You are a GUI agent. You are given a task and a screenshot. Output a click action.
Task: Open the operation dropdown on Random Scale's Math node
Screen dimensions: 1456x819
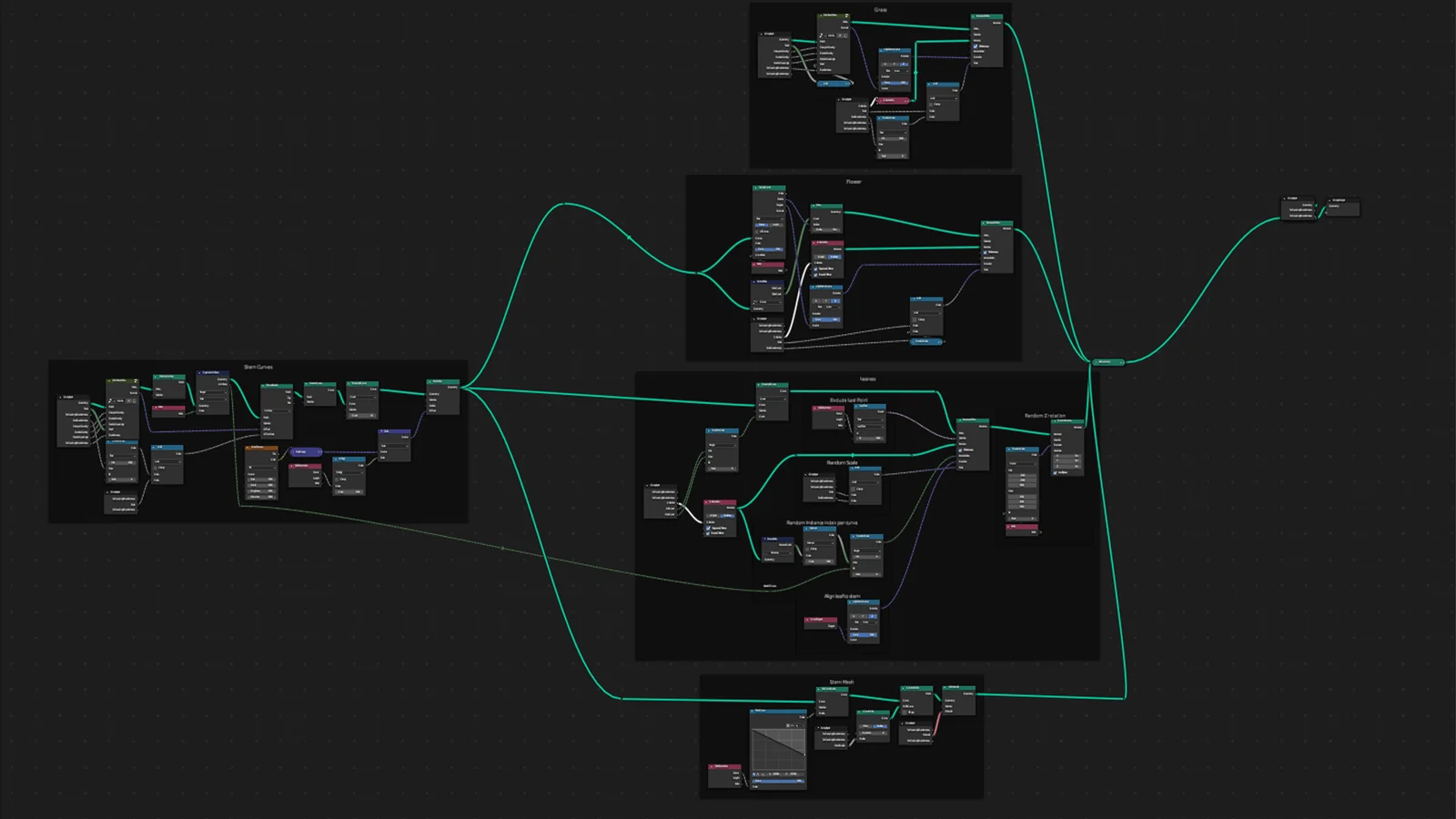click(x=865, y=482)
